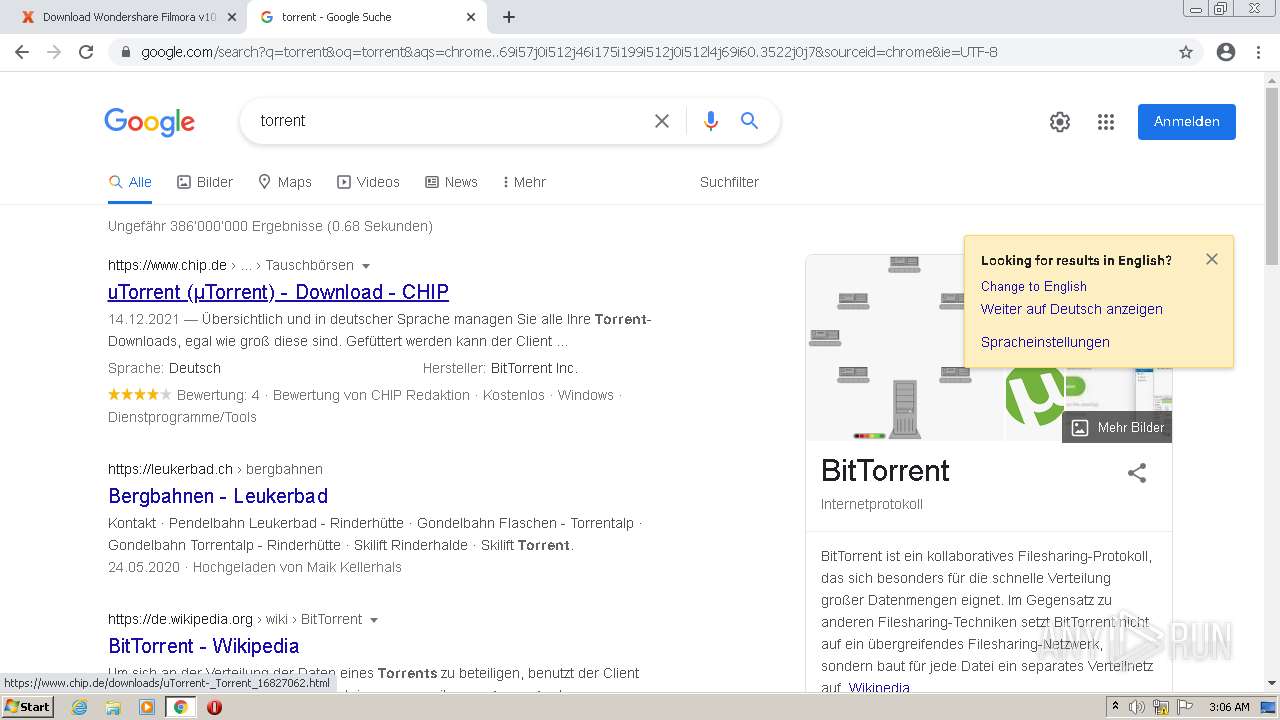This screenshot has height=720, width=1280.
Task: Select the Alle results tab
Action: point(130,182)
